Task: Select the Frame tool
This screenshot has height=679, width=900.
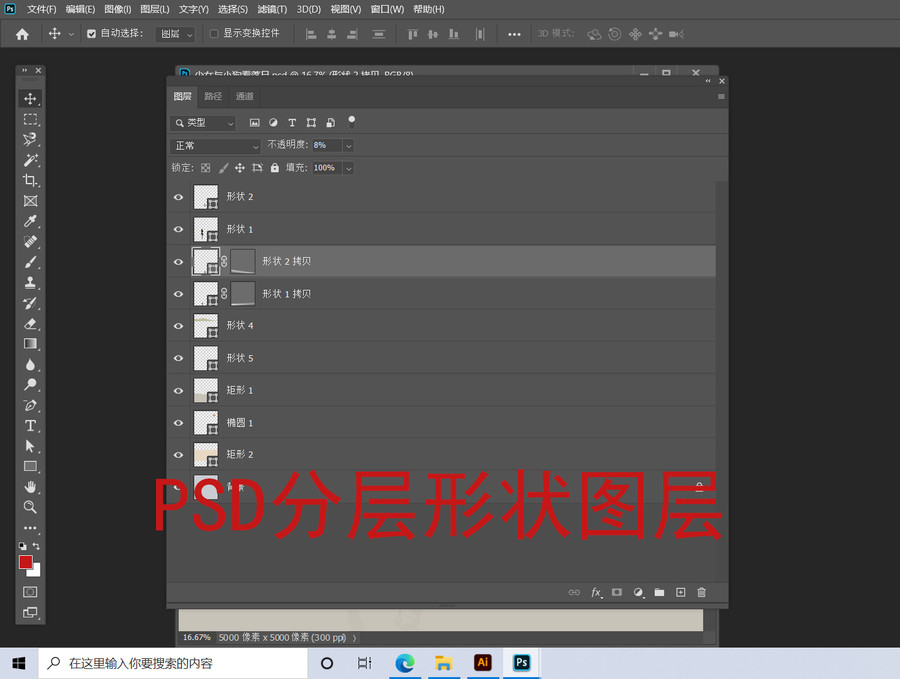Action: (x=30, y=201)
